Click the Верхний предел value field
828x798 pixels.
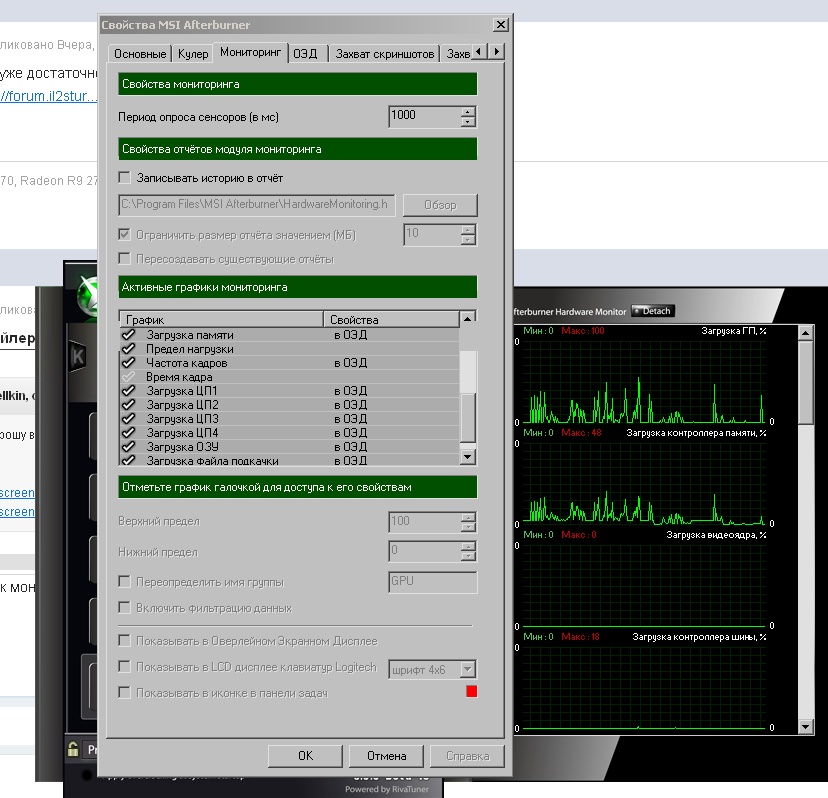coord(425,522)
